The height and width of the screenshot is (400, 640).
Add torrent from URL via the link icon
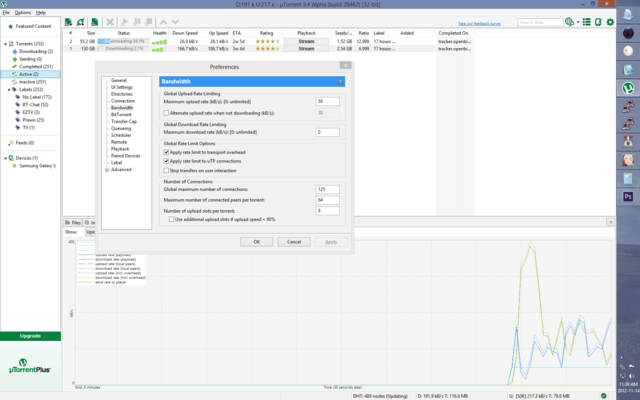[80, 22]
